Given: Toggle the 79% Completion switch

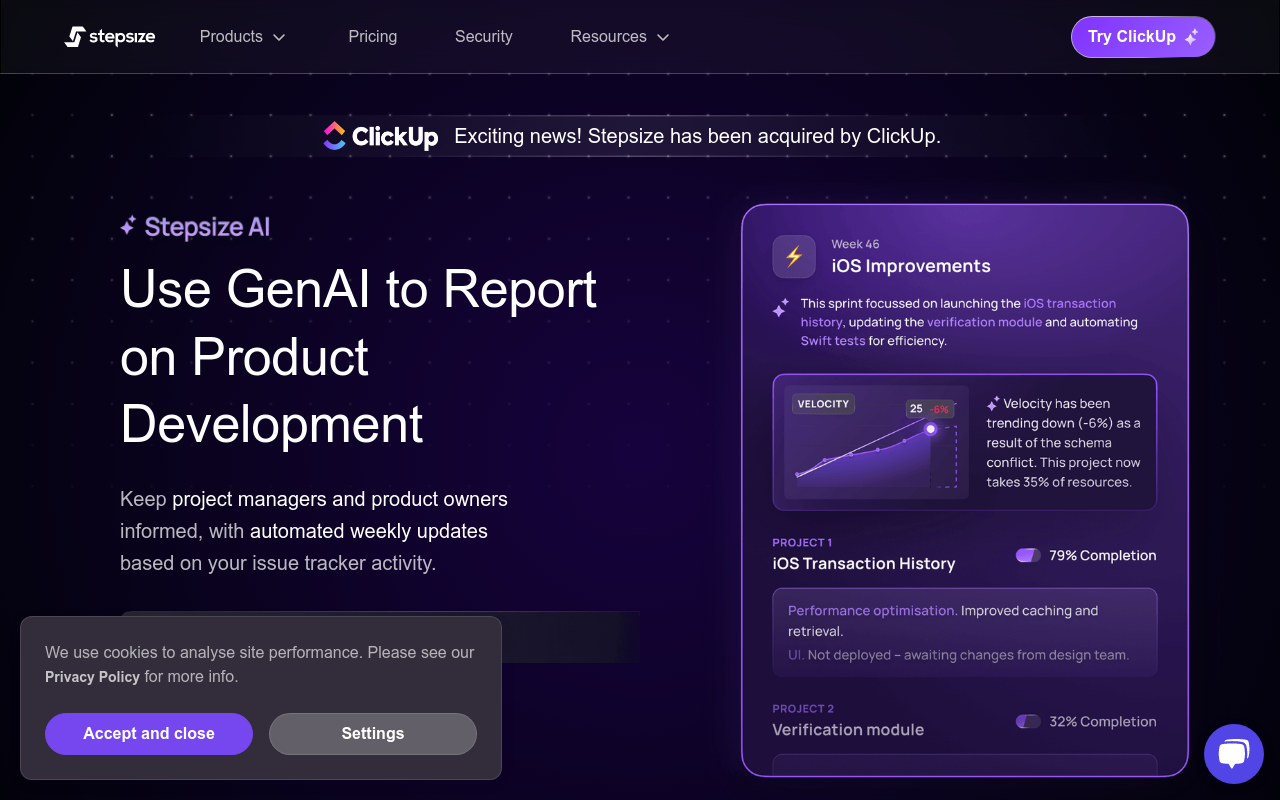Looking at the screenshot, I should 1028,555.
